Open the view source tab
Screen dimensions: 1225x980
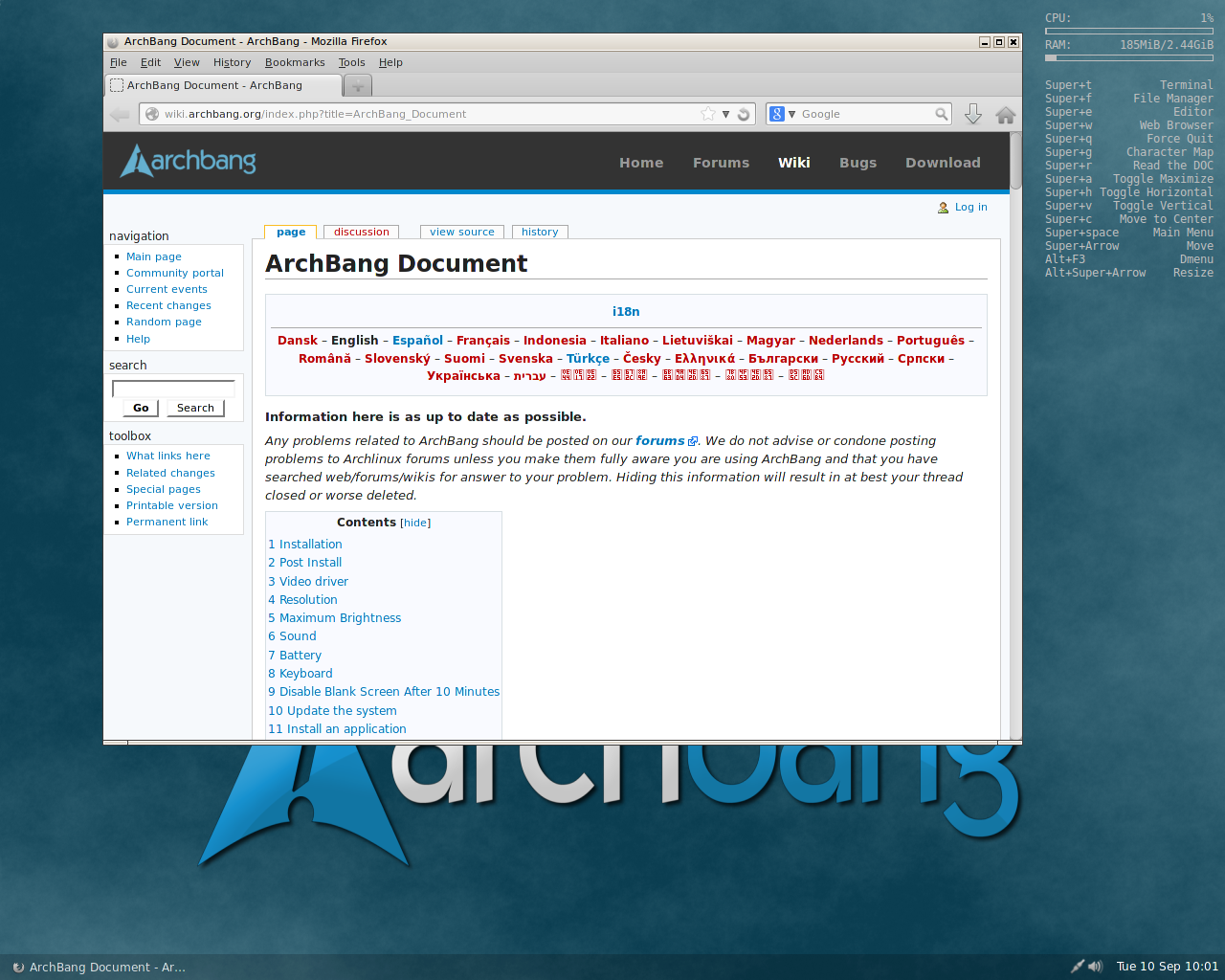coord(462,232)
